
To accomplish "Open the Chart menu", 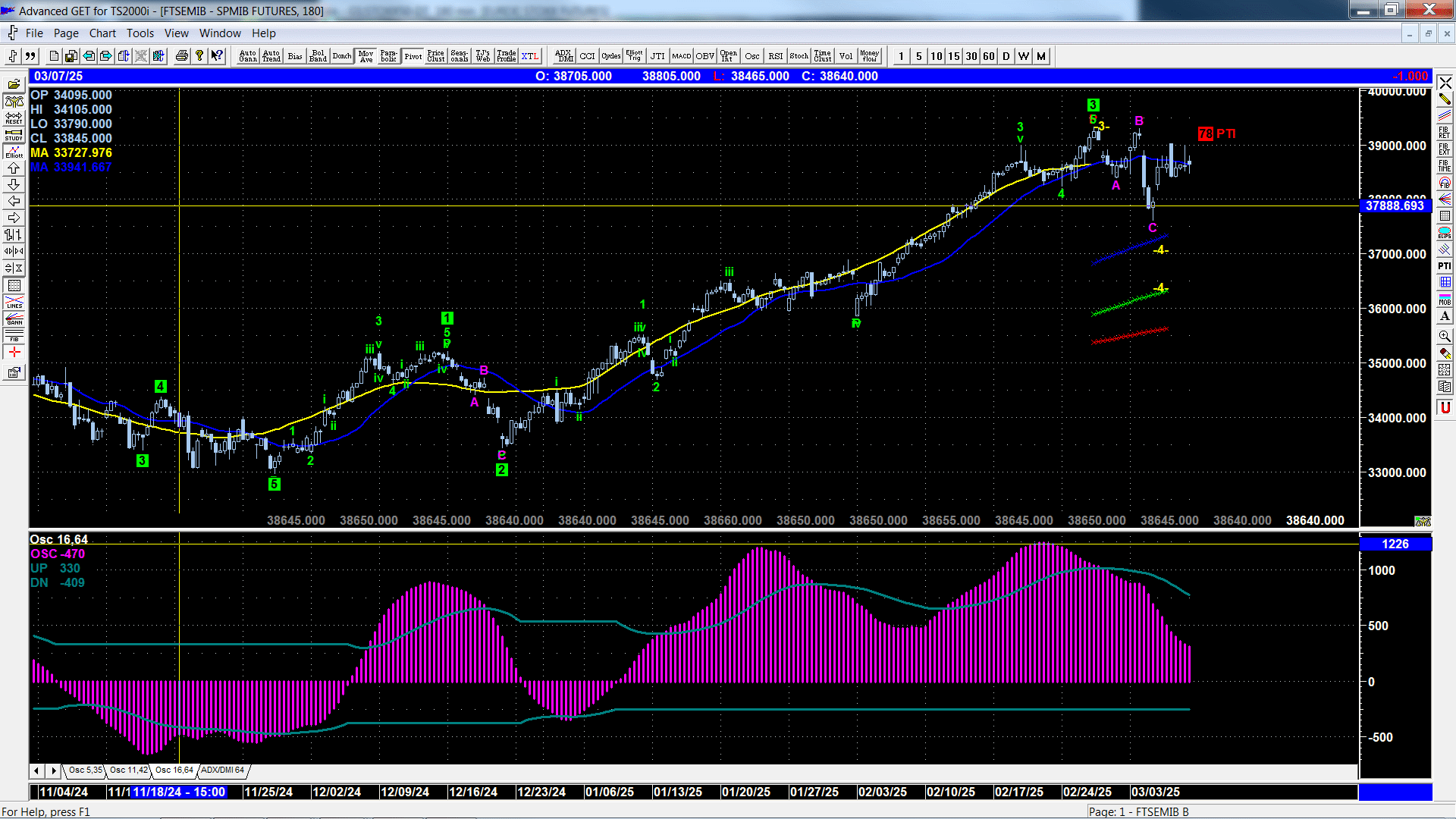I will coord(102,33).
